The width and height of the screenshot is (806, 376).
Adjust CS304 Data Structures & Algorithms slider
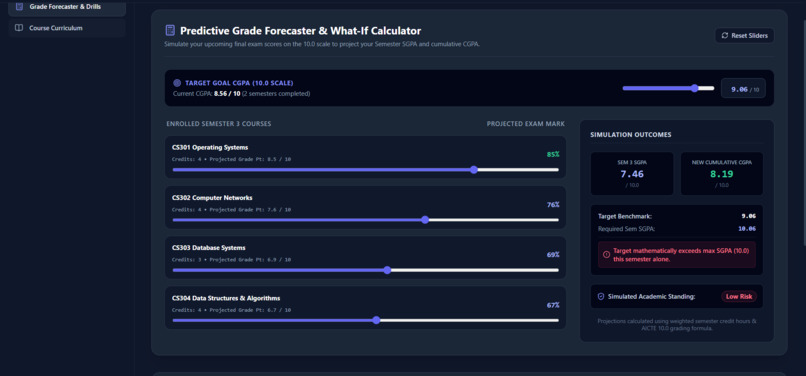tap(365, 320)
